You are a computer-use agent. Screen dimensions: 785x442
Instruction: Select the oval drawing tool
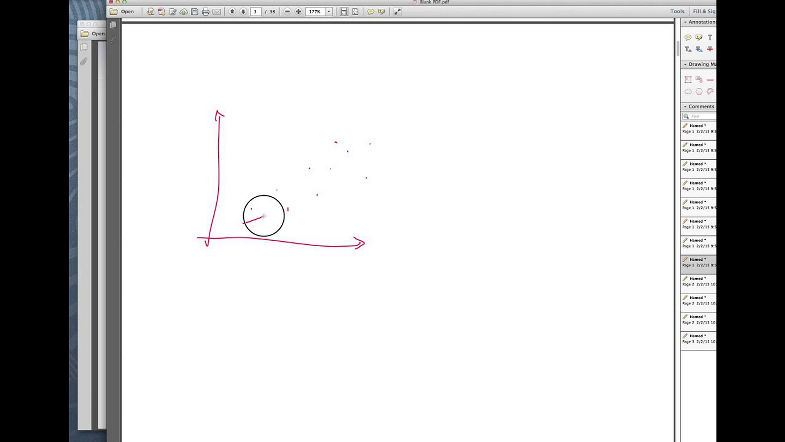(699, 91)
